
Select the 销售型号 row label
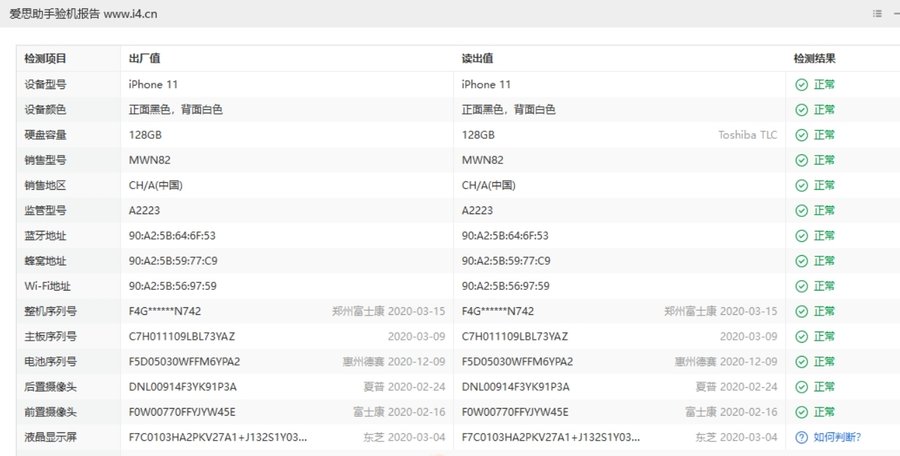click(x=46, y=160)
